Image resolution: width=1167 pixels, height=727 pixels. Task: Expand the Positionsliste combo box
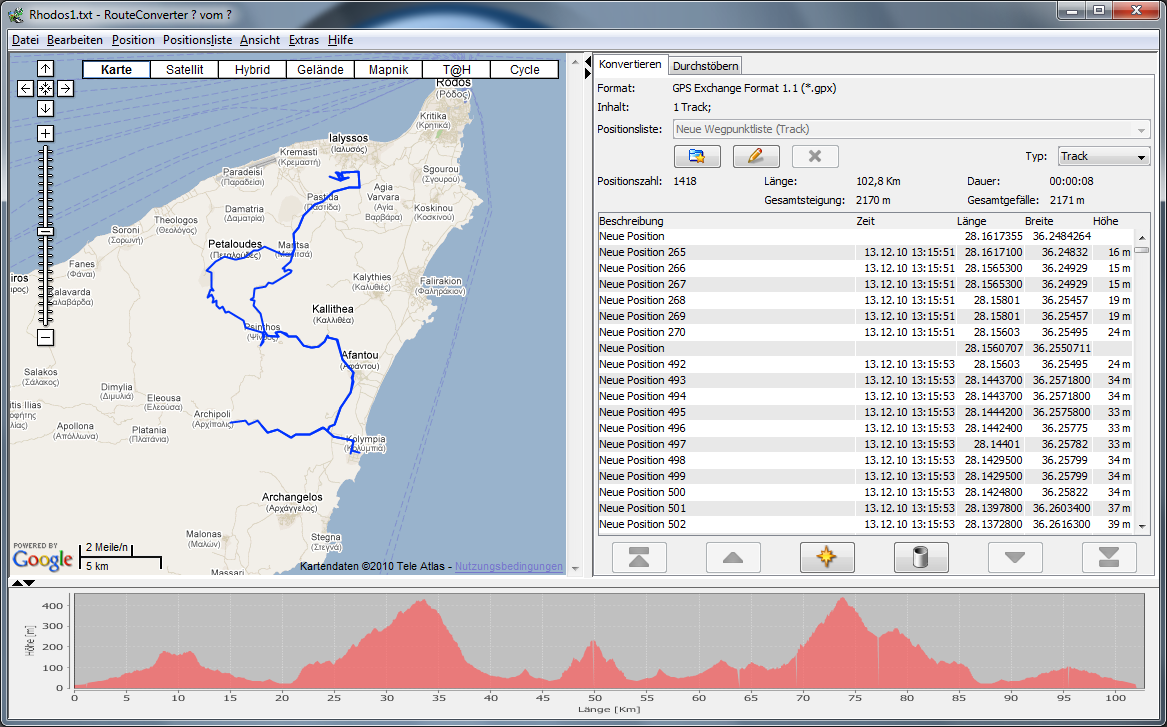1141,129
